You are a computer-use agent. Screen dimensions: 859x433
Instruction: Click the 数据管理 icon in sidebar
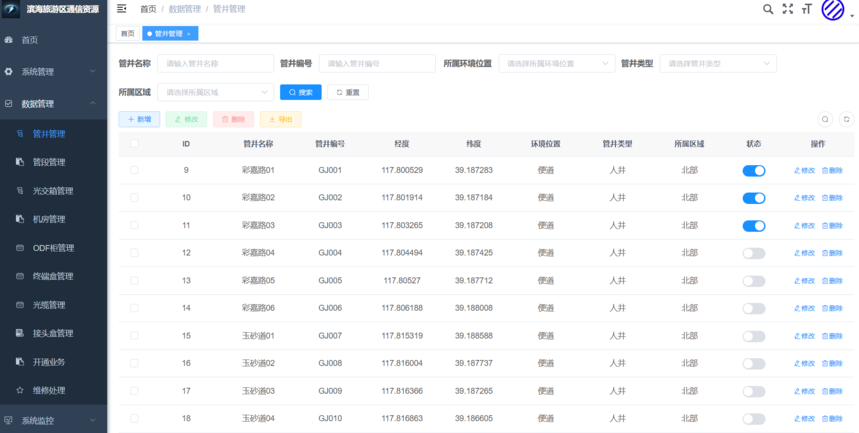(8, 104)
